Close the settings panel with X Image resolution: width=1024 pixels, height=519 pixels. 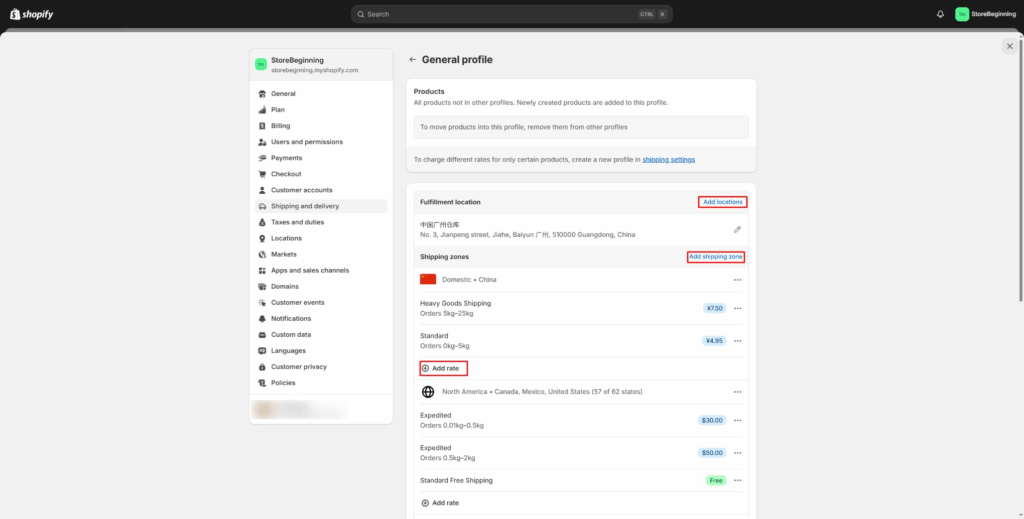[1009, 46]
